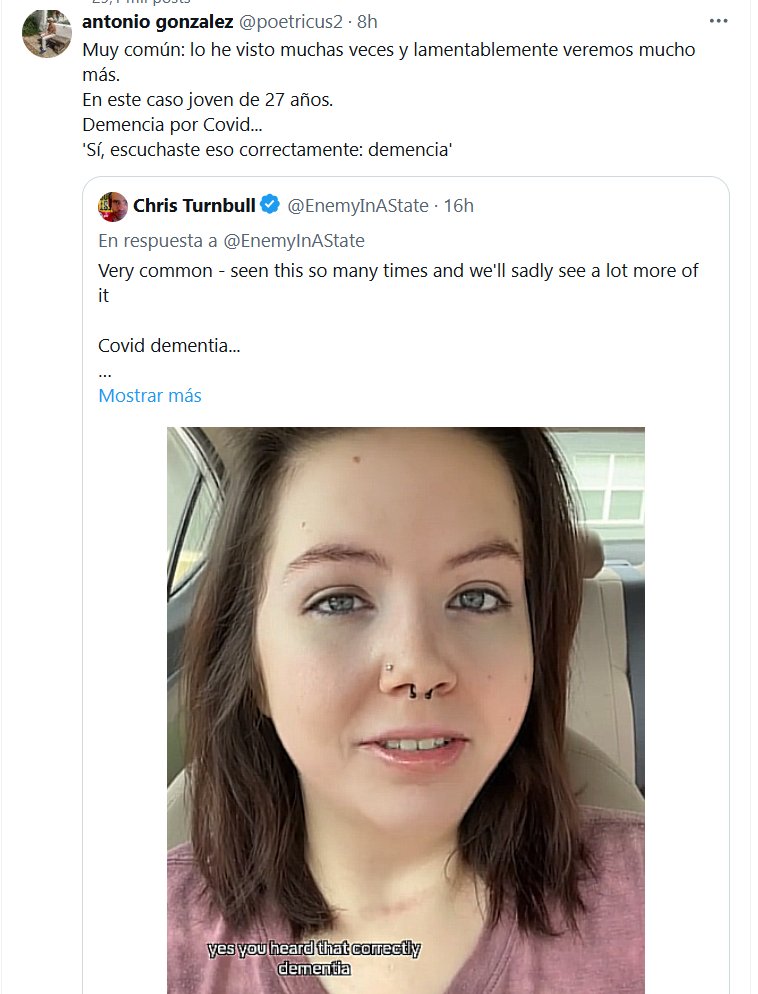This screenshot has height=994, width=758.
Task: Open the 16h quoted tweet timestamp
Action: (x=458, y=206)
